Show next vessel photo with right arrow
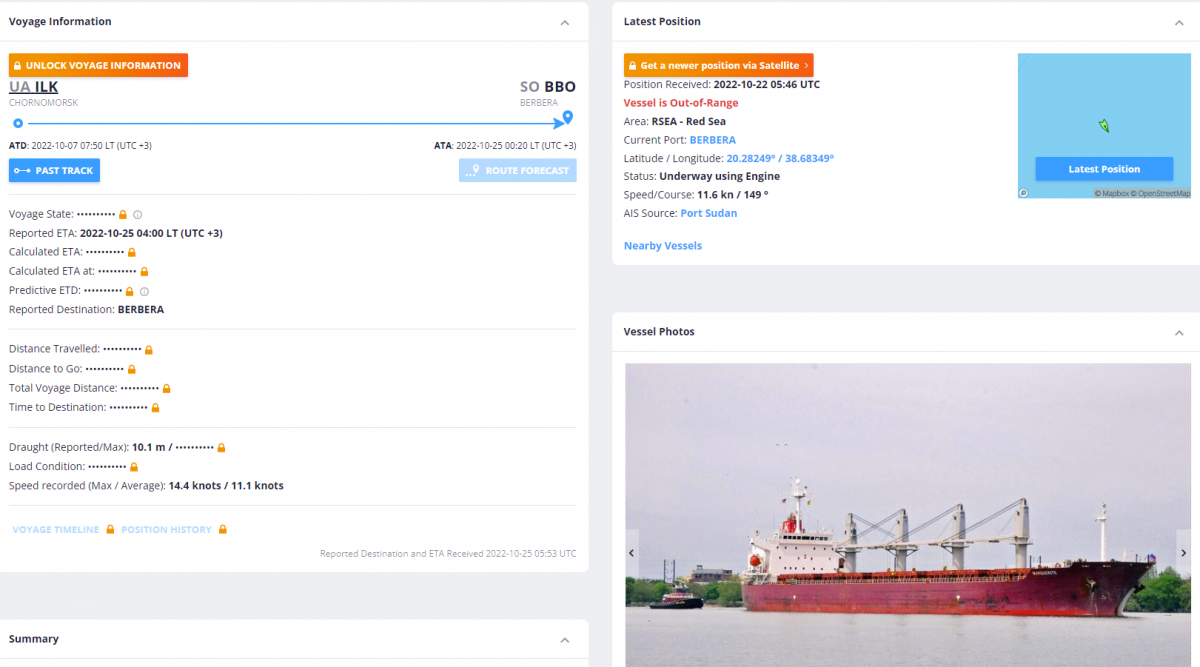Screen dimensions: 1200x667 click(x=1183, y=552)
